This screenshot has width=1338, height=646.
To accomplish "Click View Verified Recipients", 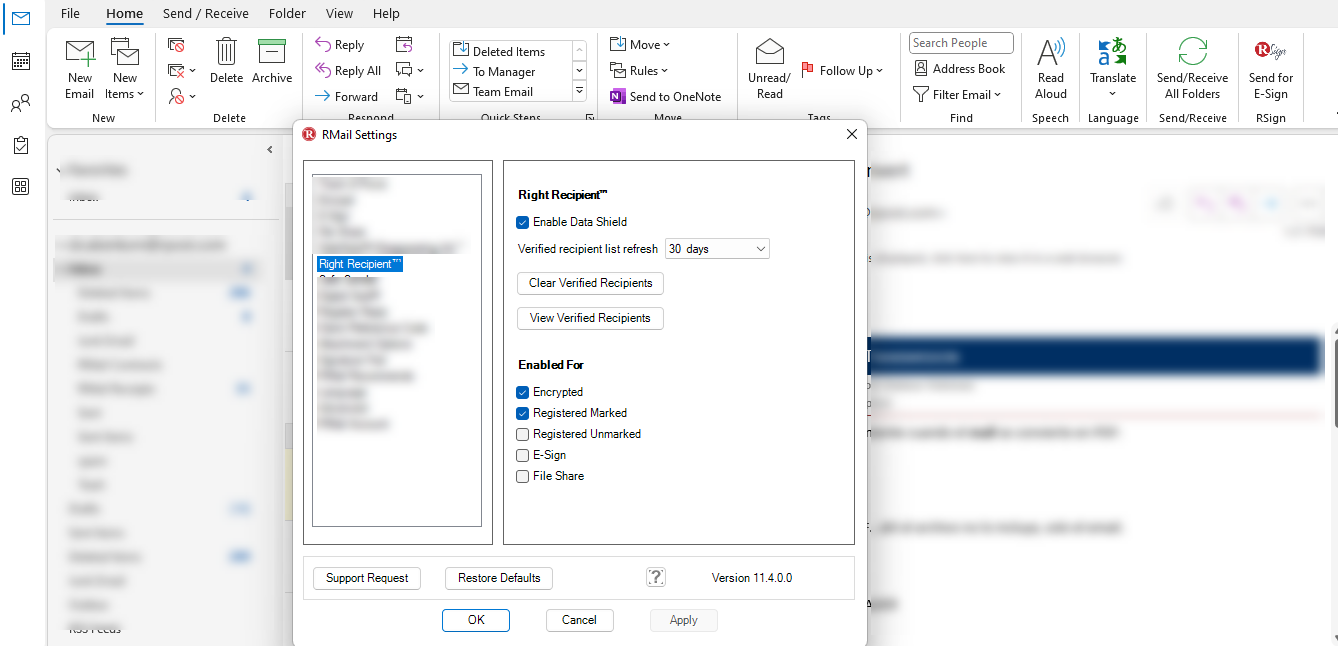I will [x=590, y=318].
